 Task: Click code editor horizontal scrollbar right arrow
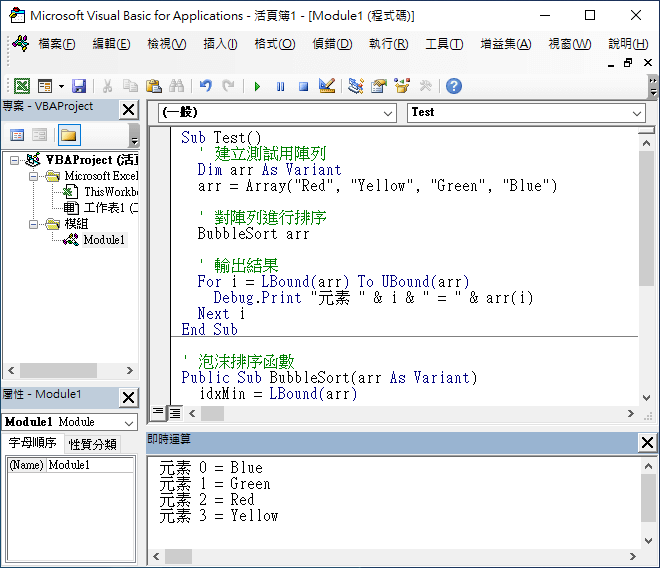630,413
